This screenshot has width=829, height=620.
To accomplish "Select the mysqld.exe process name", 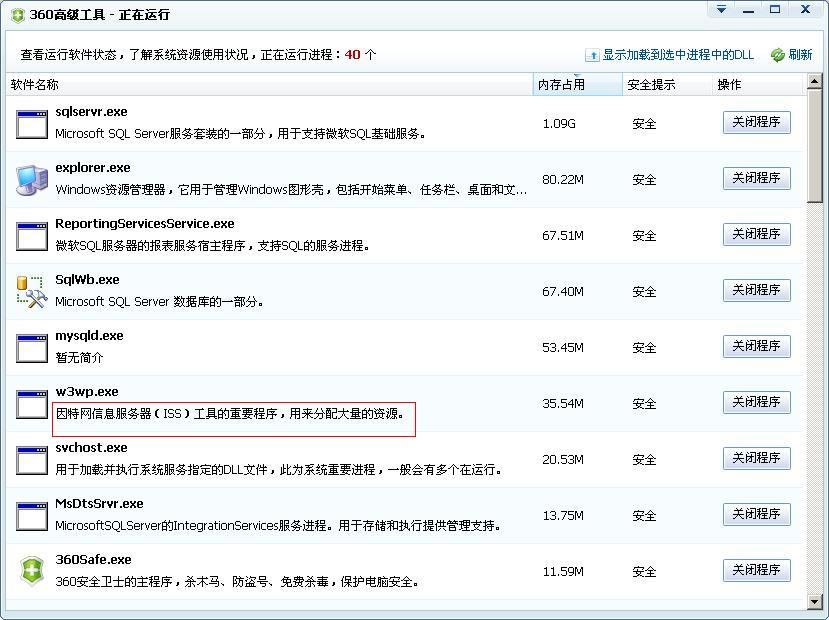I will point(89,336).
